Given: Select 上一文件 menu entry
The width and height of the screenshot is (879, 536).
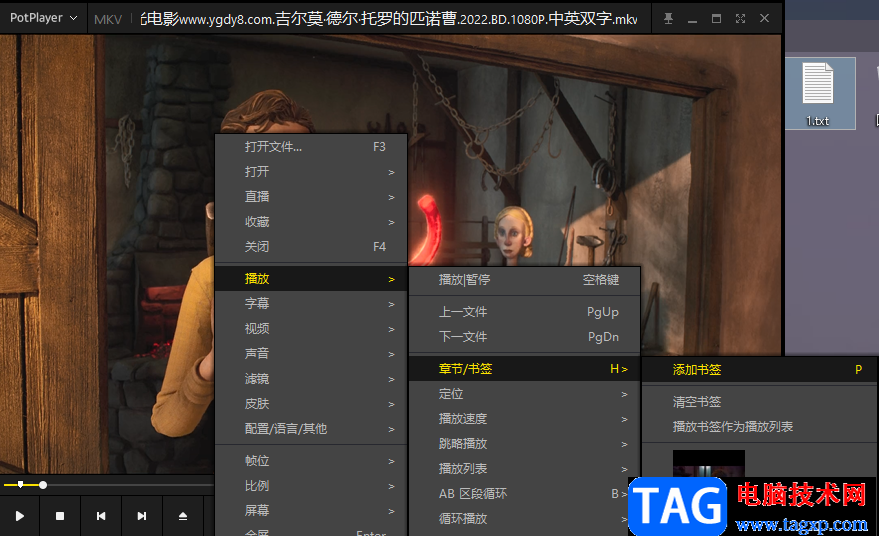Looking at the screenshot, I should (x=524, y=312).
